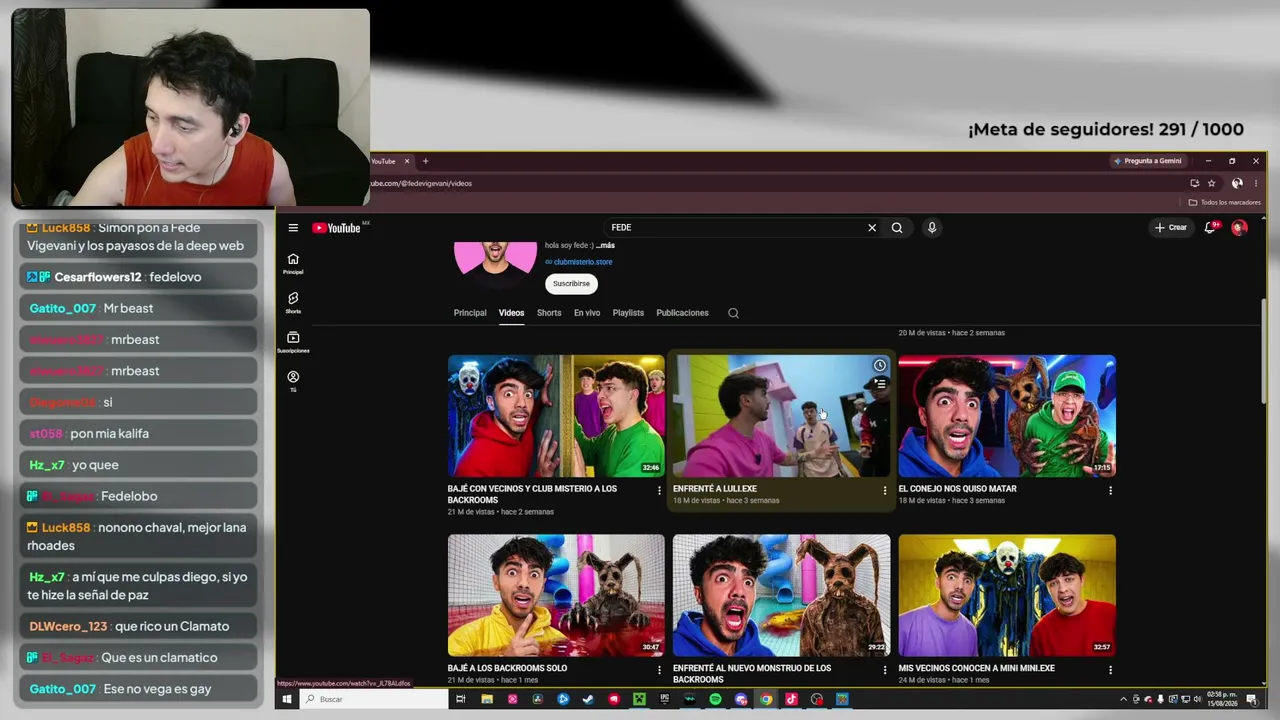Open the Windows notification center icon
Screen dimensions: 1280x720
(x=1252, y=699)
